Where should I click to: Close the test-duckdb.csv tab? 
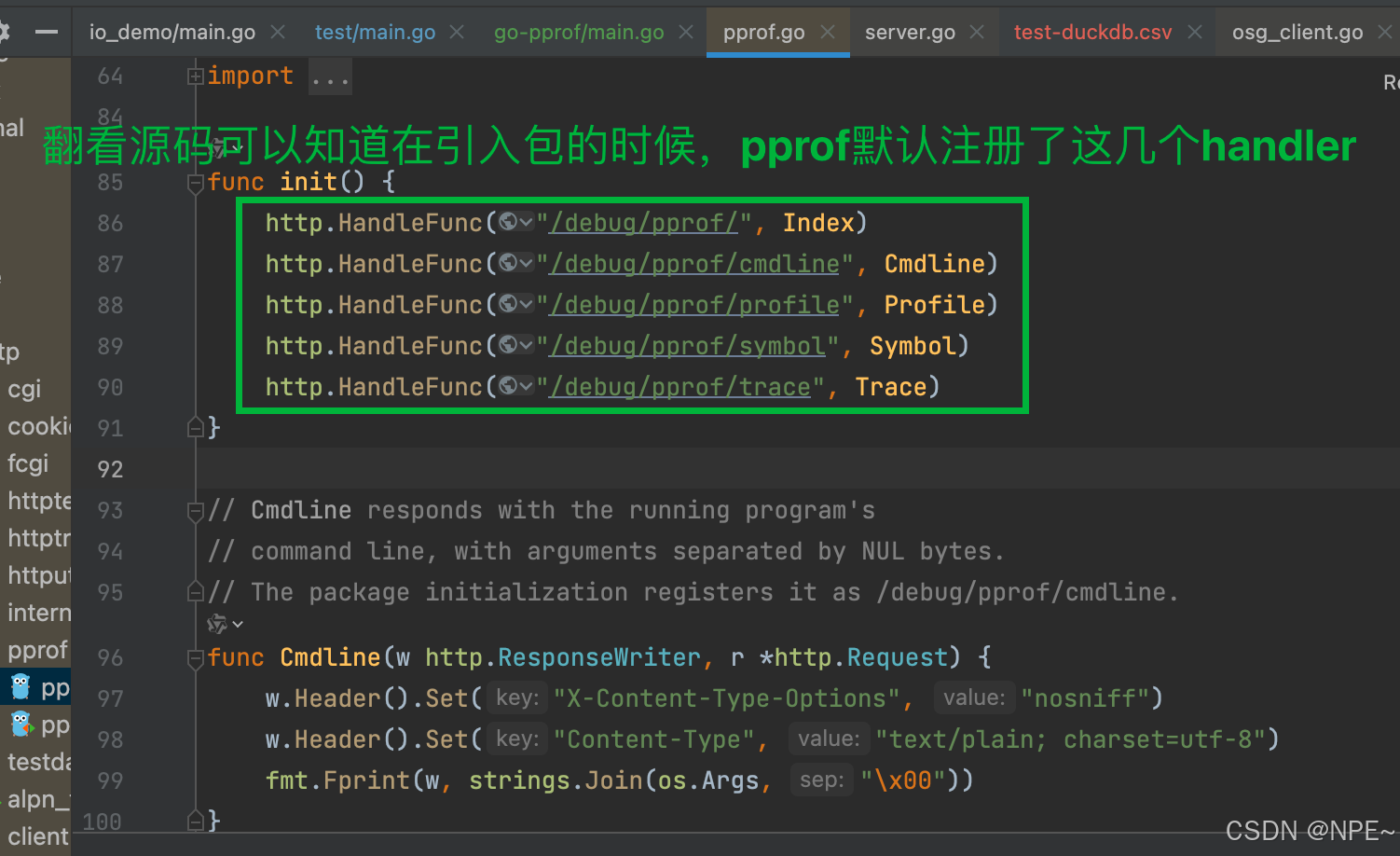[x=1195, y=32]
